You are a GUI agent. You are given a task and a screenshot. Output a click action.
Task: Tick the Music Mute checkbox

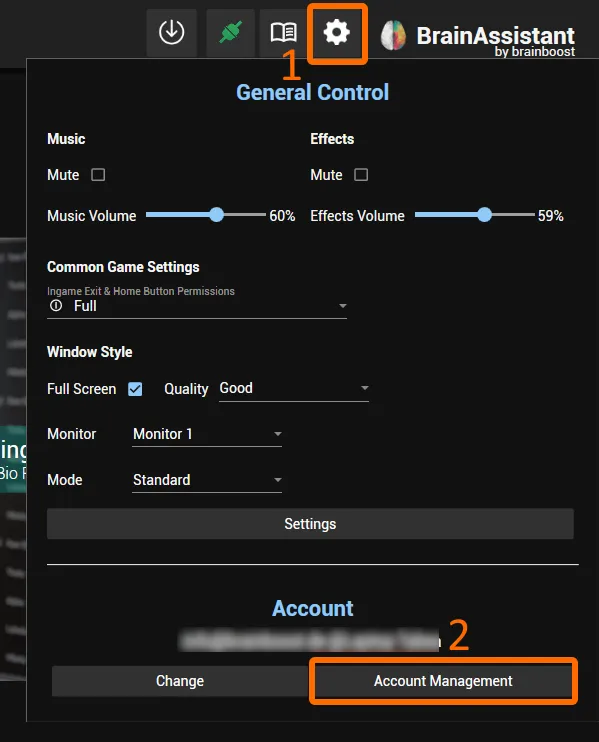[x=98, y=175]
